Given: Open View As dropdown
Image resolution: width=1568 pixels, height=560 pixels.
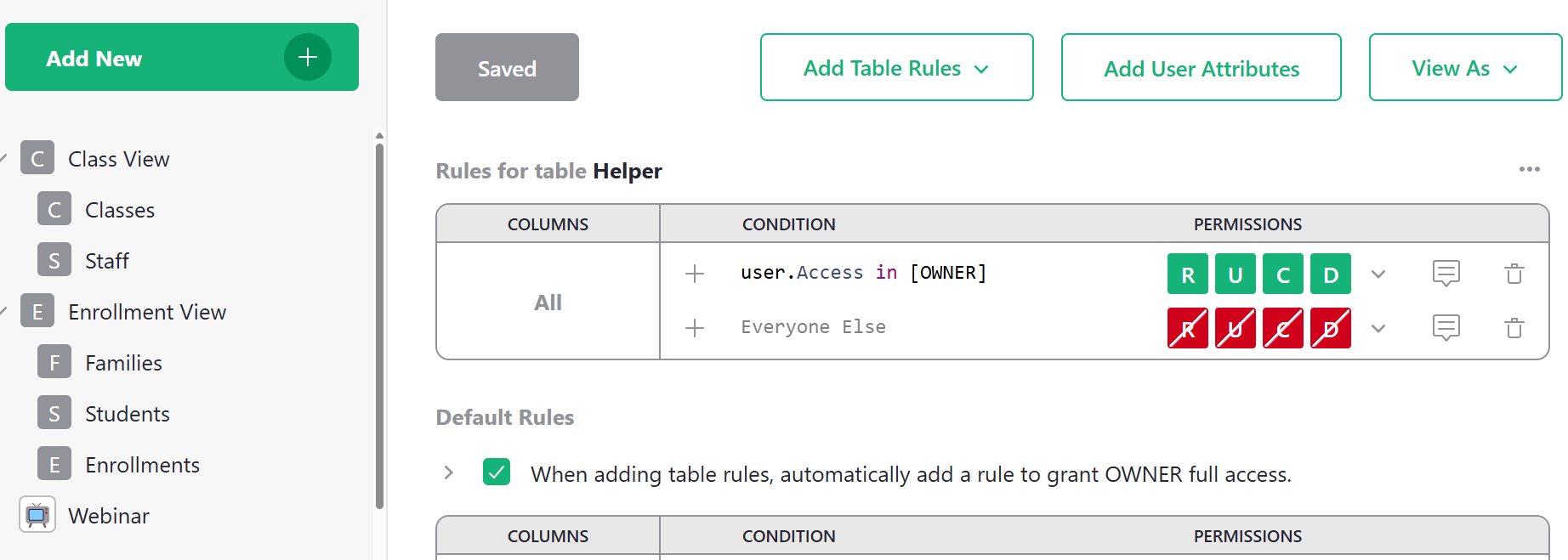Looking at the screenshot, I should (x=1465, y=67).
